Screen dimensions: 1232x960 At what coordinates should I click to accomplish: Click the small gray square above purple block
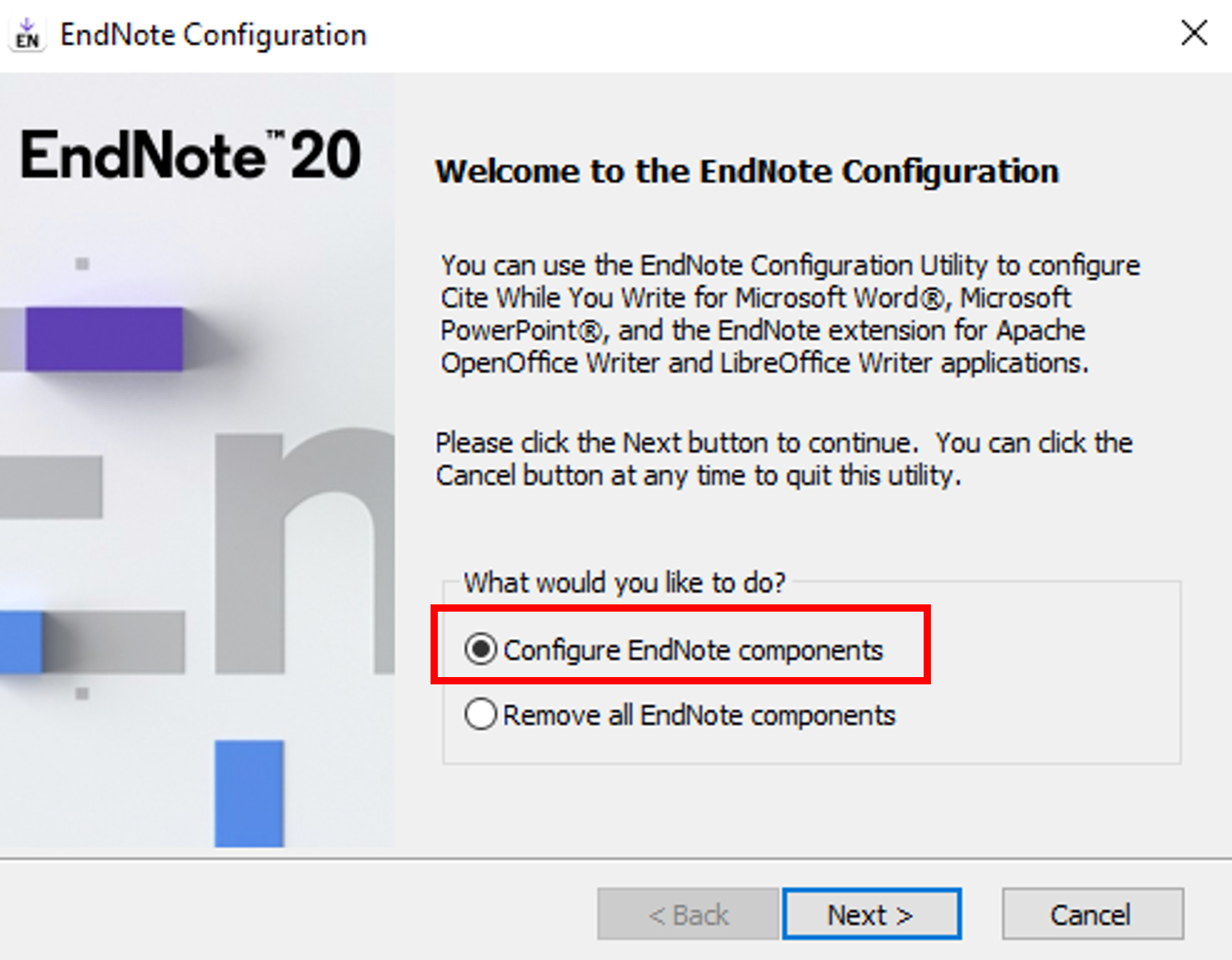(x=82, y=263)
